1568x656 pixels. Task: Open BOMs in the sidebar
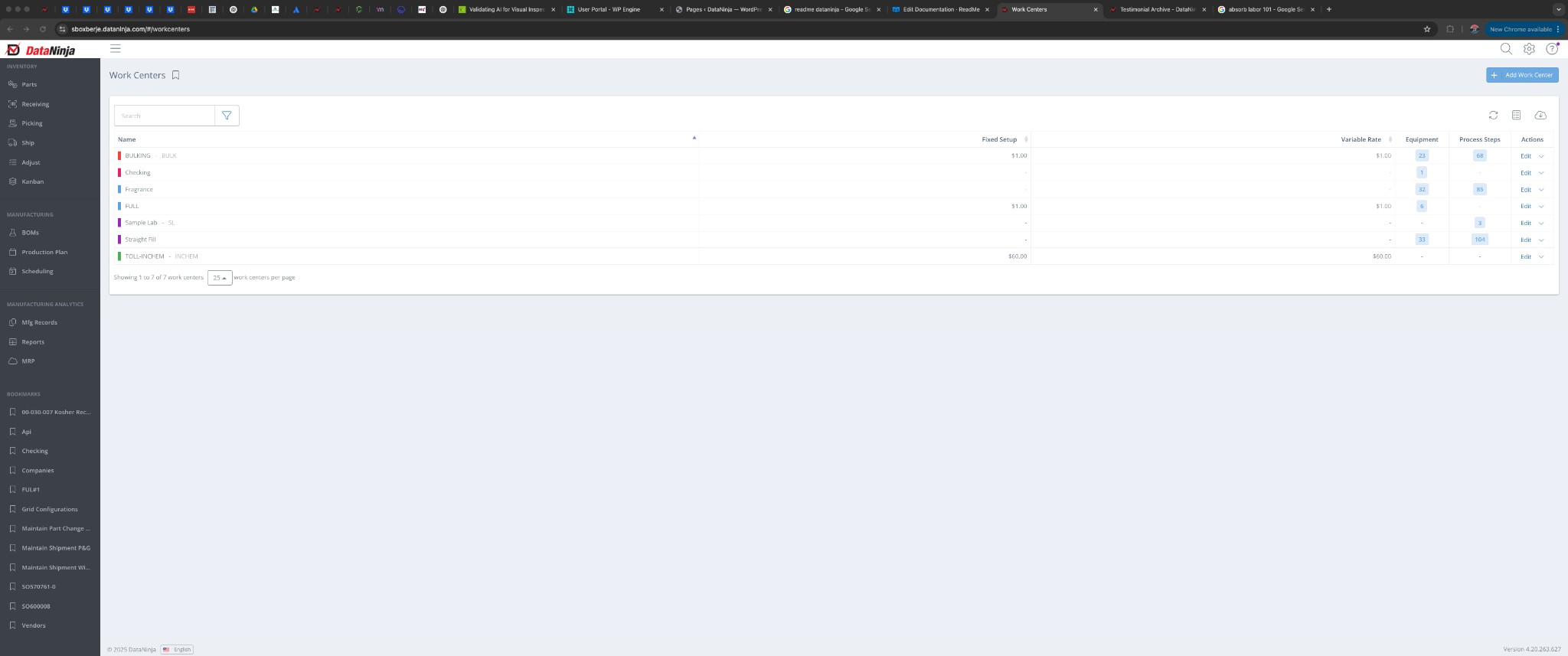coord(30,232)
